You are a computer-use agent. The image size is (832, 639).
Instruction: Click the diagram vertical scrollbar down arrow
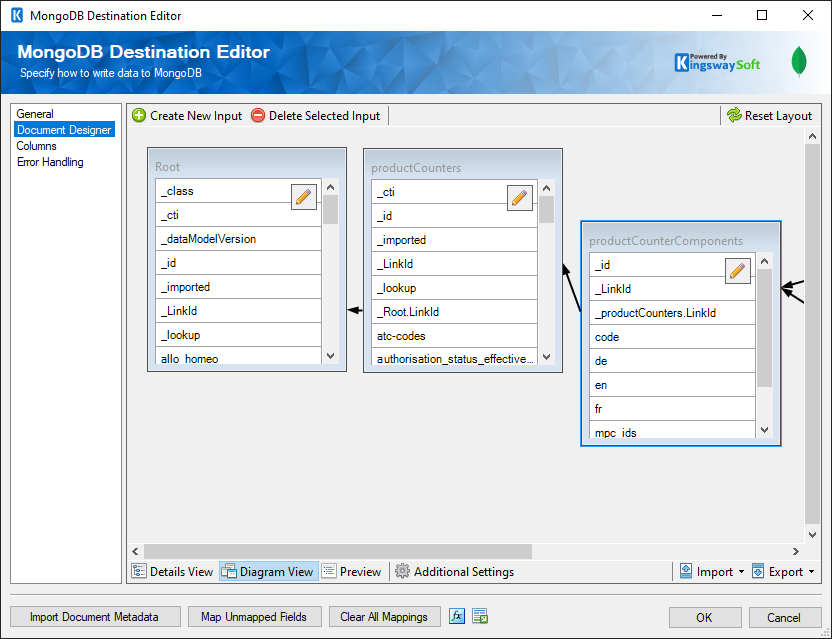[x=812, y=535]
